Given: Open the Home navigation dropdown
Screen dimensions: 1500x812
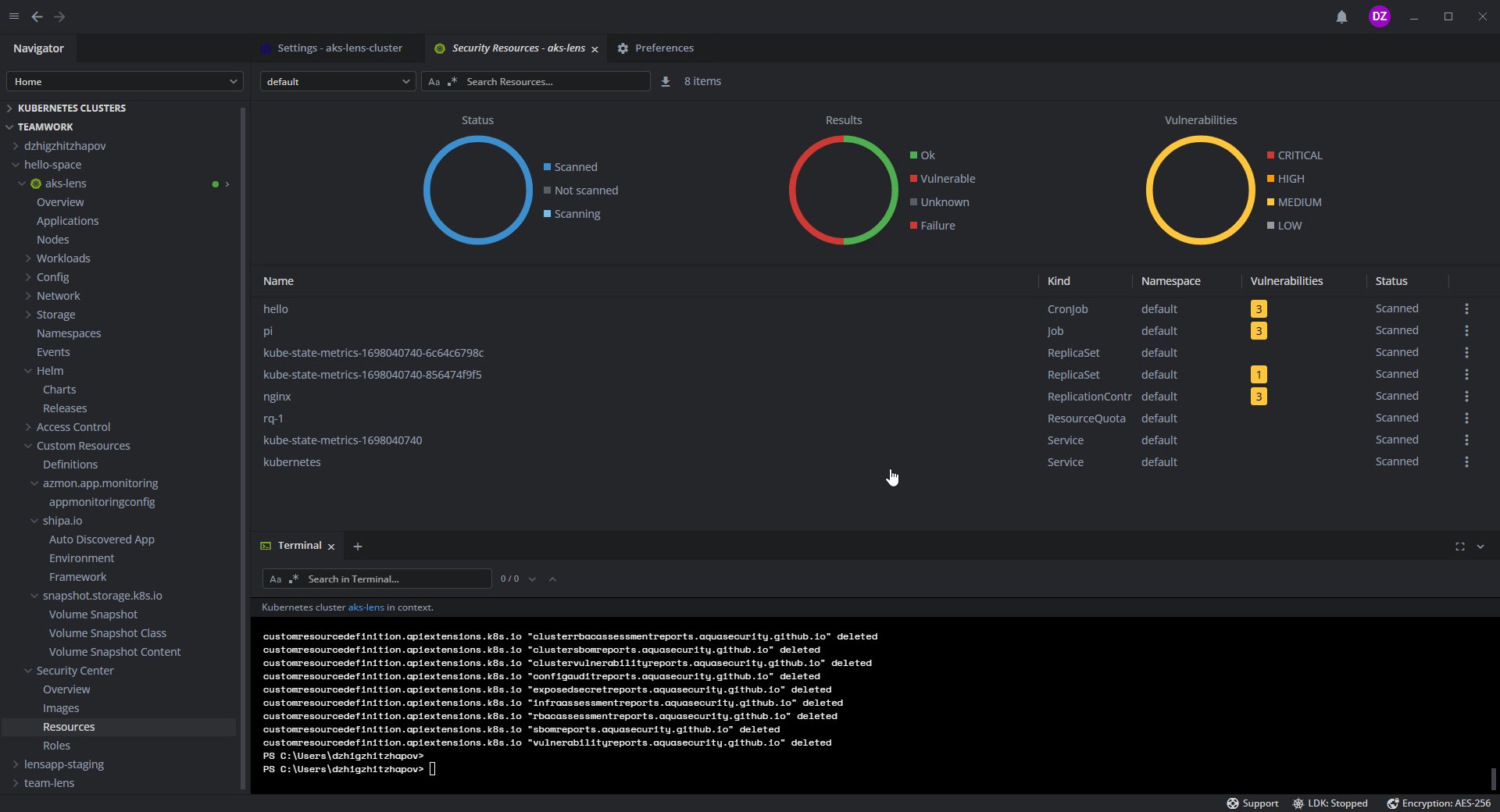Looking at the screenshot, I should 125,81.
